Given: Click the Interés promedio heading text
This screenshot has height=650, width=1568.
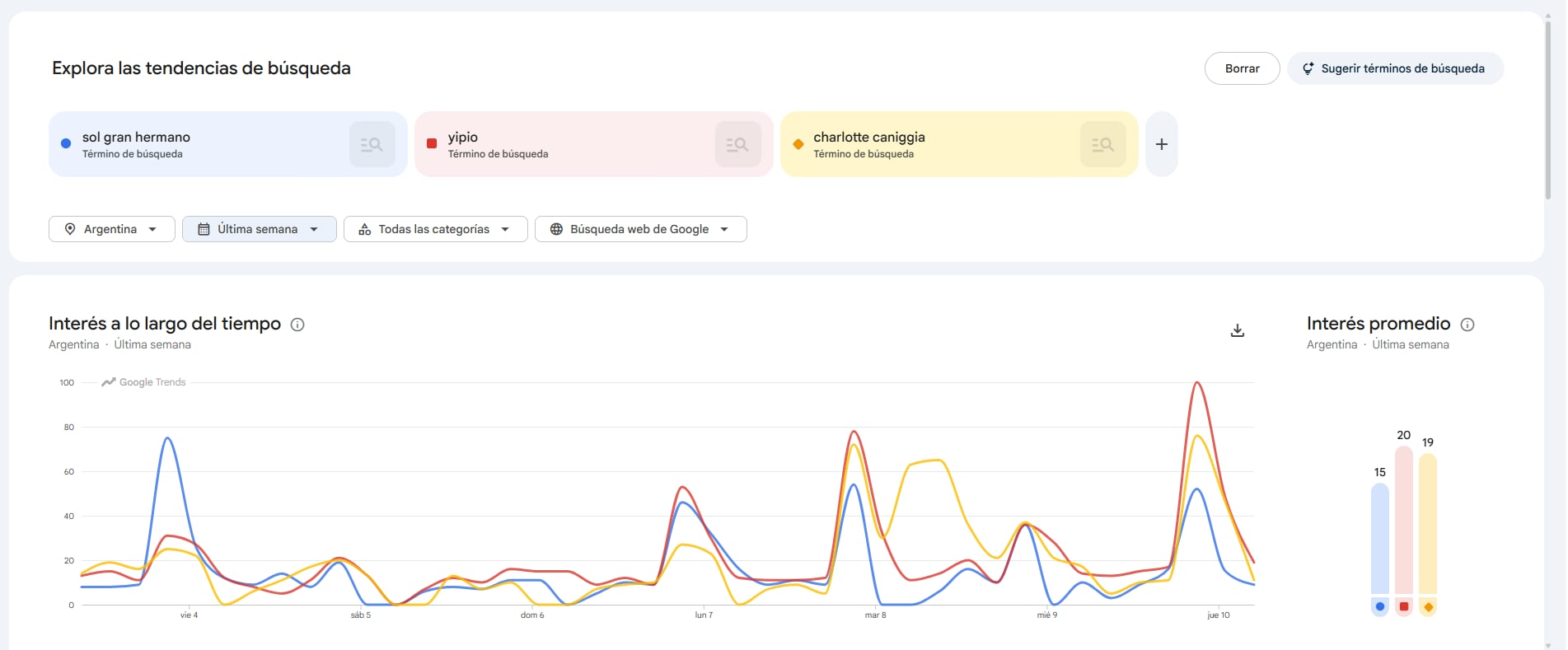Looking at the screenshot, I should click(x=1378, y=324).
